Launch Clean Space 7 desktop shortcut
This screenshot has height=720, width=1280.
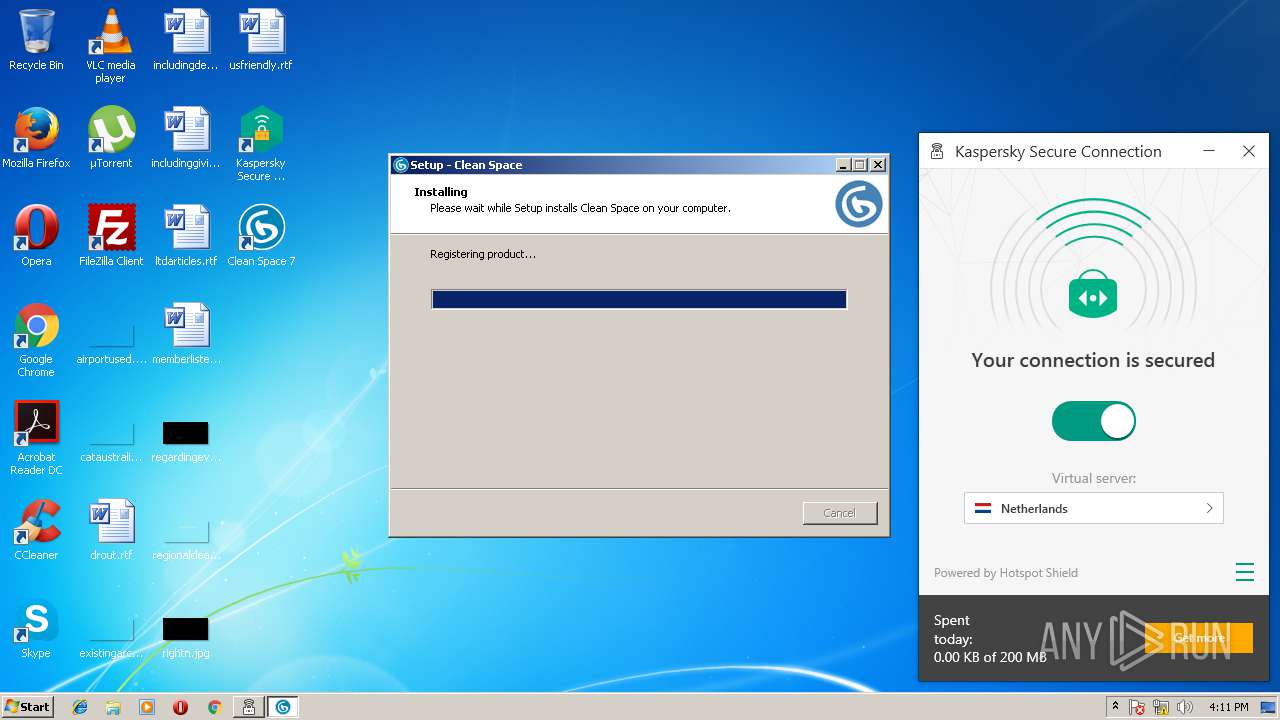coord(261,236)
